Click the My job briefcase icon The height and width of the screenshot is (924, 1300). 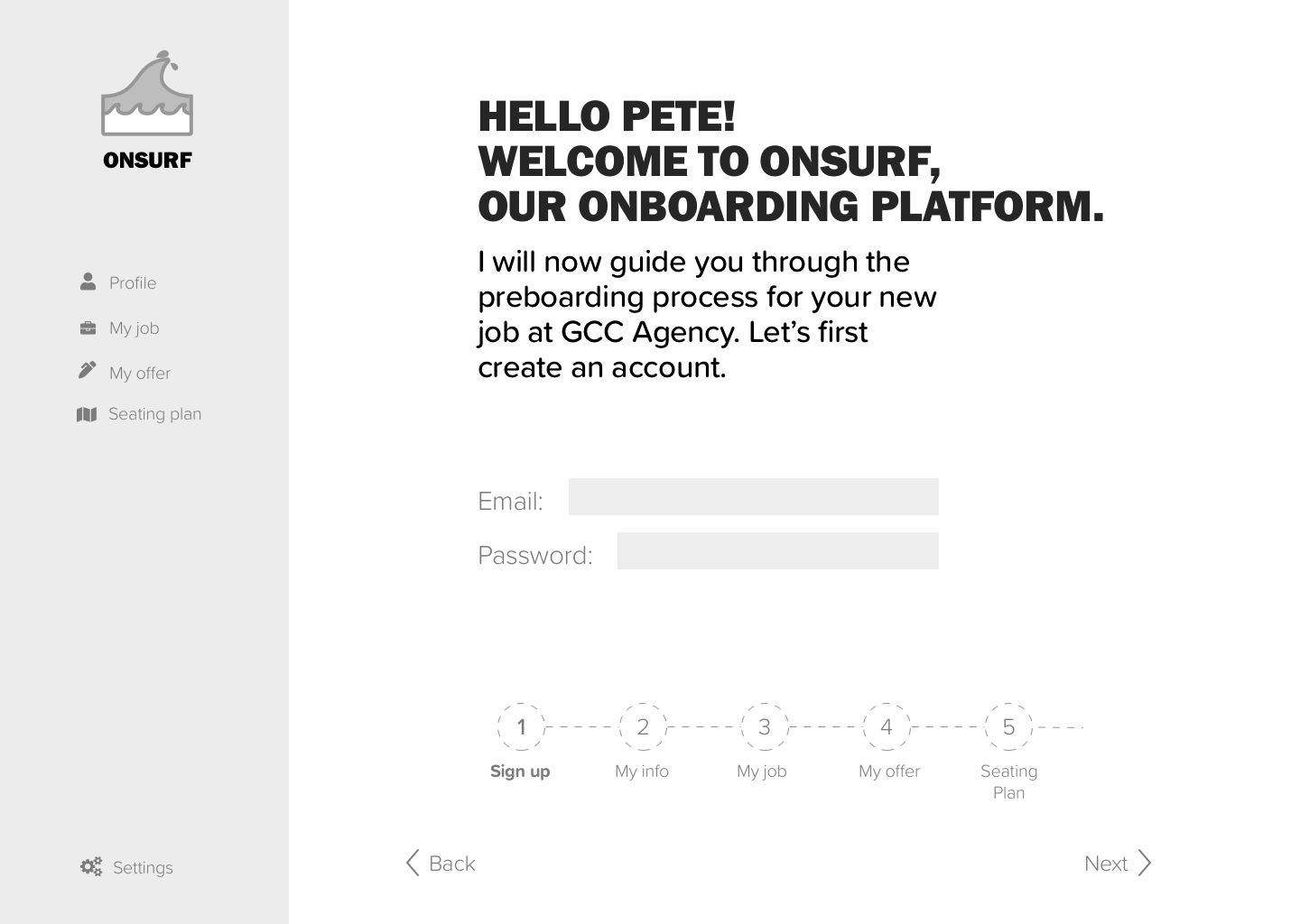coord(88,328)
